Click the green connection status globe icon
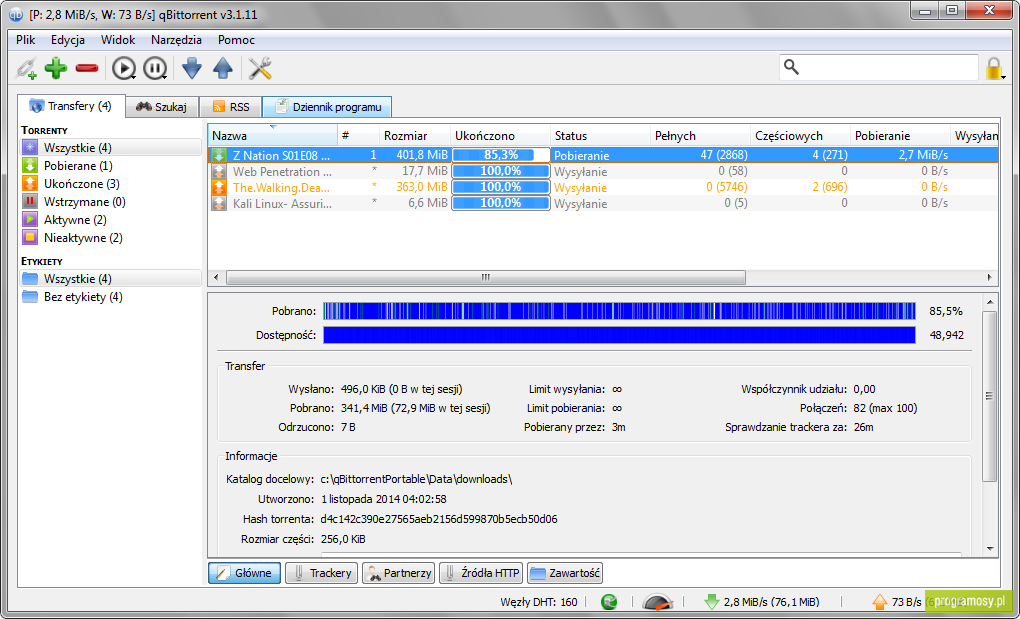 pyautogui.click(x=609, y=602)
